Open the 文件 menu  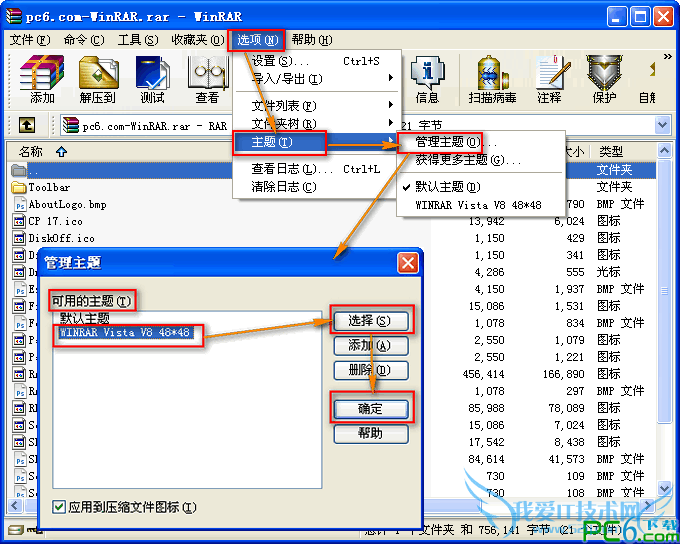30,40
